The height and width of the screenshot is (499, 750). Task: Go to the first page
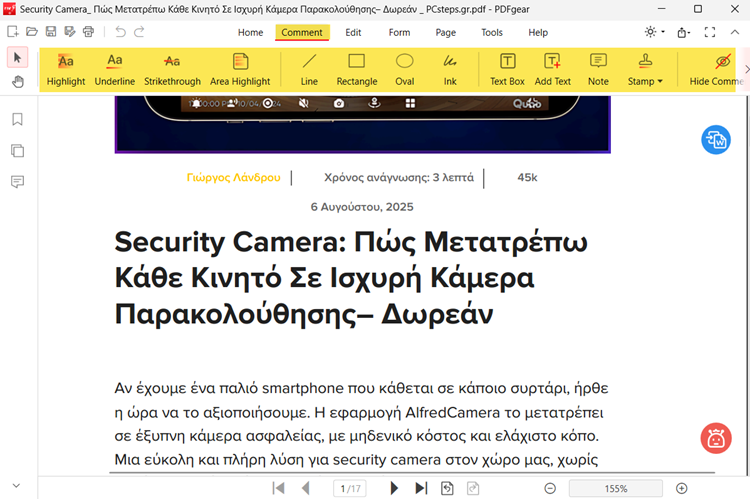tap(278, 488)
